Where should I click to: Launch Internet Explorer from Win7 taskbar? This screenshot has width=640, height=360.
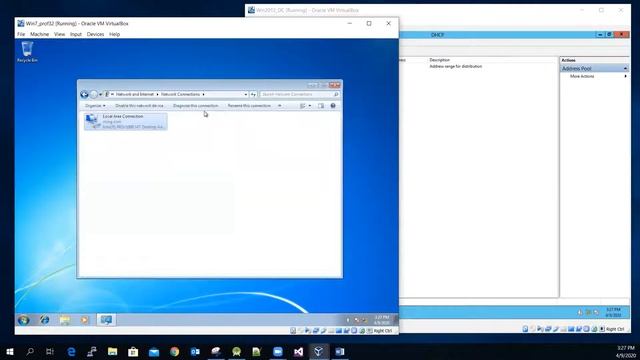(x=44, y=320)
